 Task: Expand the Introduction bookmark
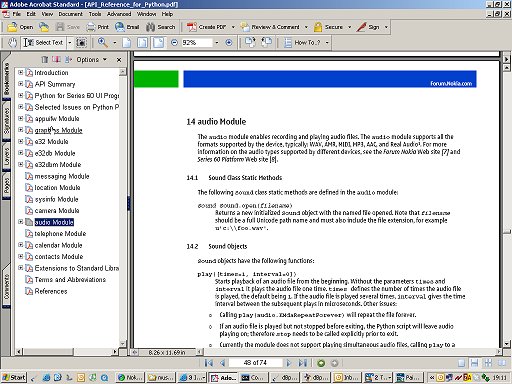click(21, 72)
